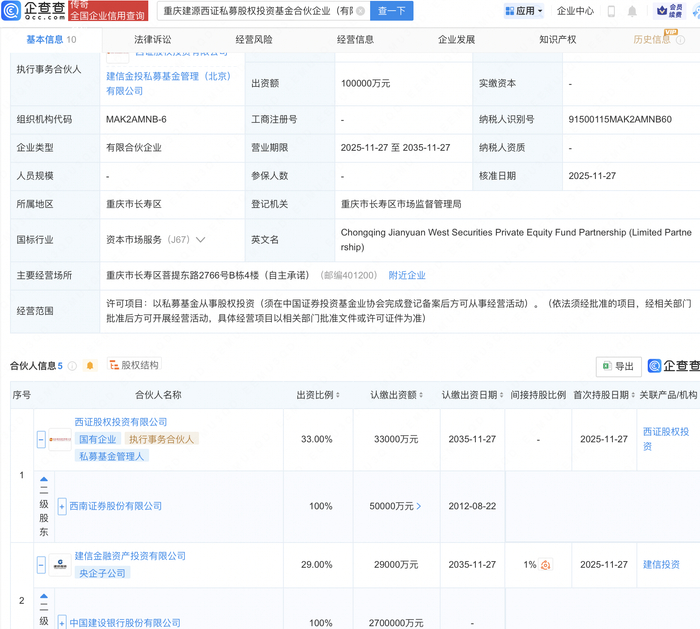This screenshot has height=629, width=700.
Task: Collapse the 建信金融资产投资有限公司 row with minus toggle
Action: (41, 566)
